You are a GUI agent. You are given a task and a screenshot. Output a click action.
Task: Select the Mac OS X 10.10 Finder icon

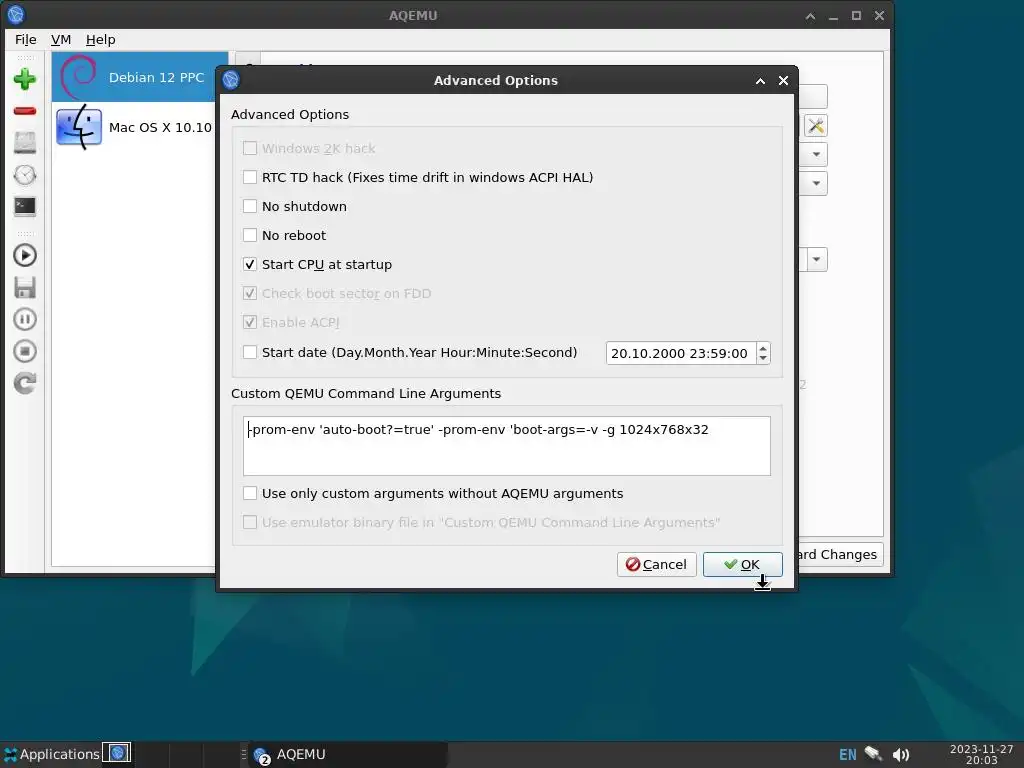coord(79,127)
